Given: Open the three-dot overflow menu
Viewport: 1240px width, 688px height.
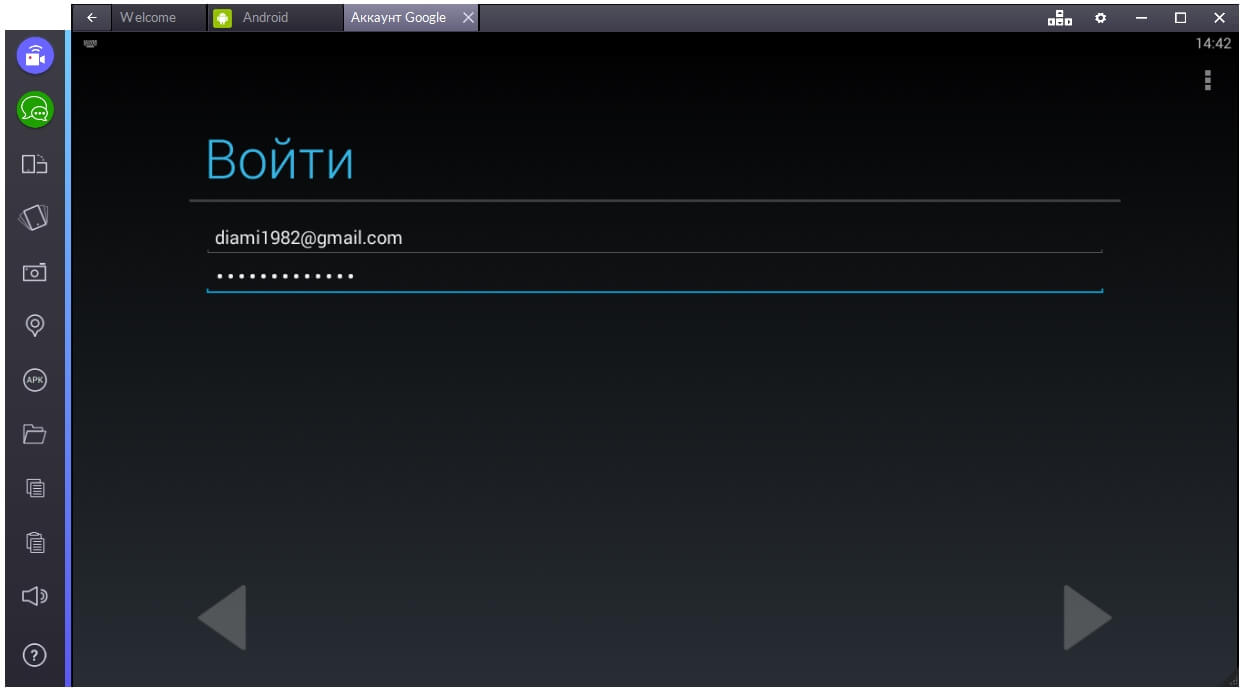Looking at the screenshot, I should pos(1208,81).
